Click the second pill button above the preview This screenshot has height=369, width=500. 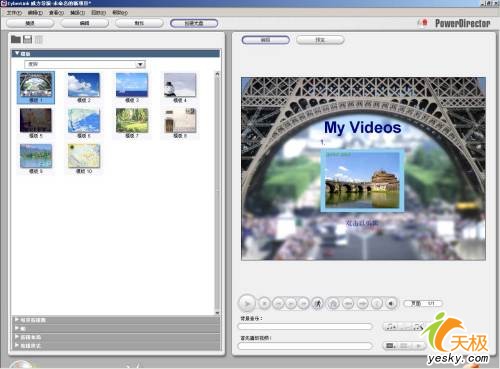[x=320, y=40]
